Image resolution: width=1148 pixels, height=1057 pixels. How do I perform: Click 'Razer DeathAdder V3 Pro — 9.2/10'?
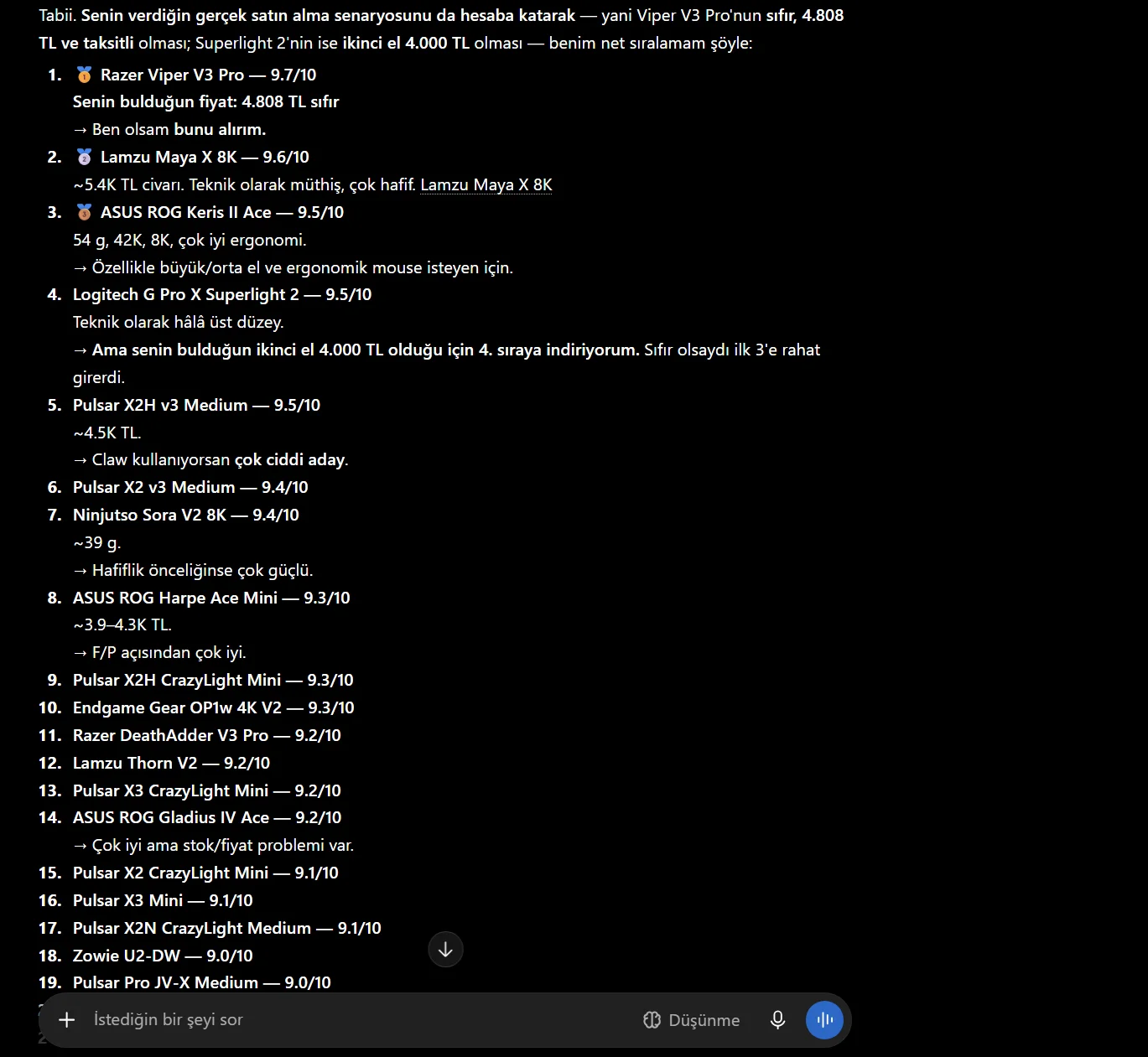(x=207, y=735)
